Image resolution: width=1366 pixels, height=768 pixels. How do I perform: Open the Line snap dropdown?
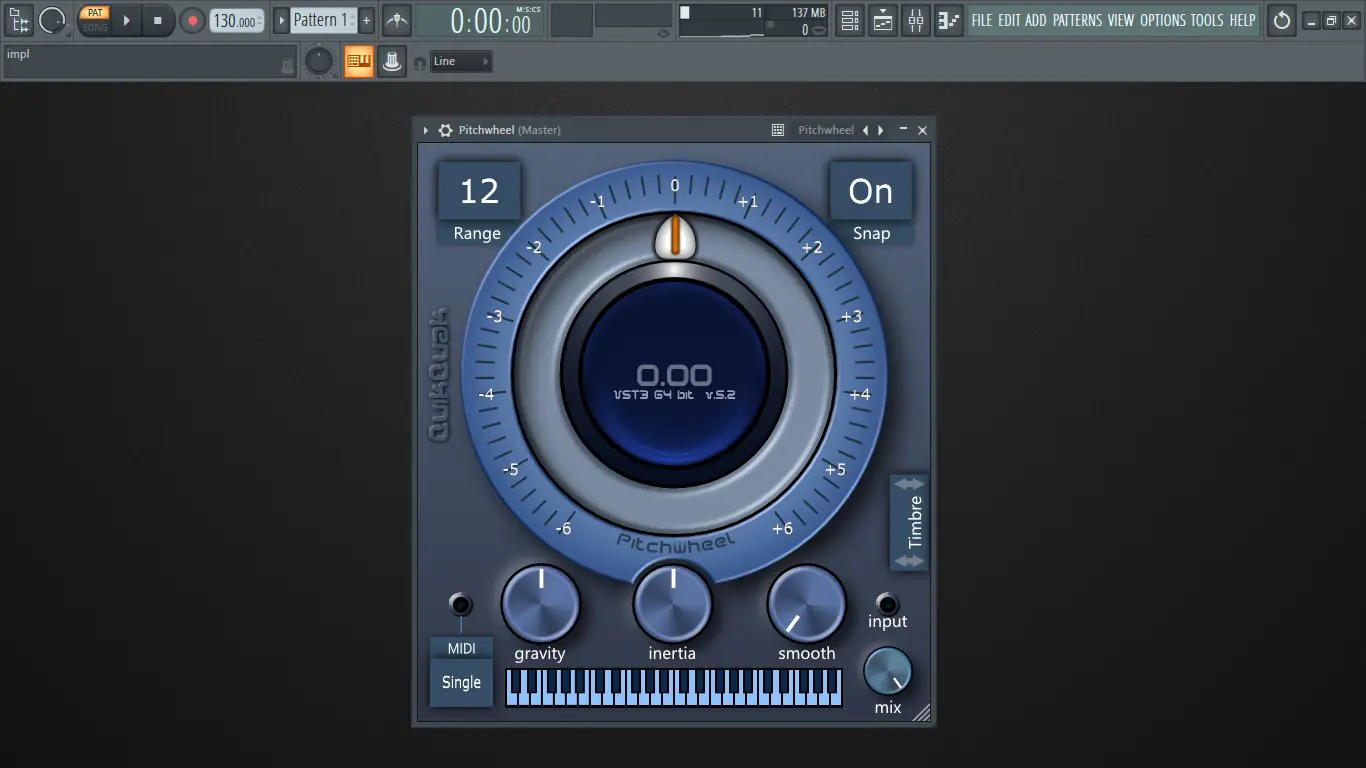460,61
